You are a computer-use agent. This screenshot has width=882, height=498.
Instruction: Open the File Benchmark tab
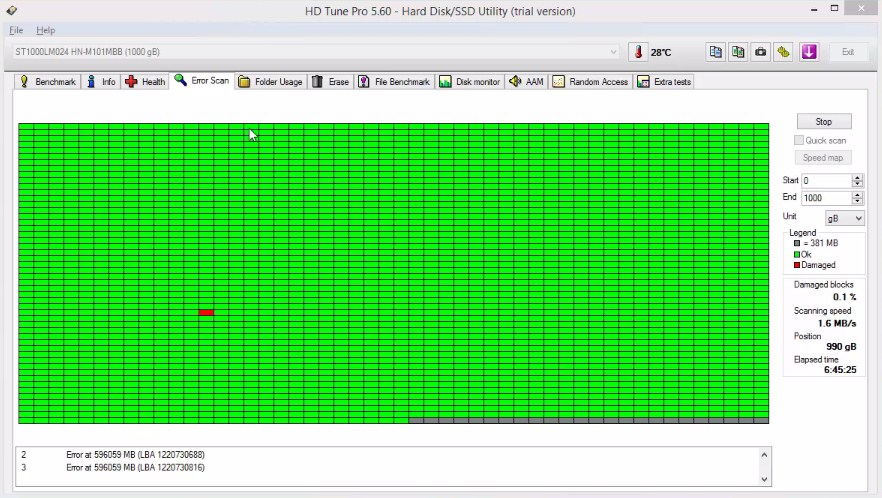[x=394, y=82]
